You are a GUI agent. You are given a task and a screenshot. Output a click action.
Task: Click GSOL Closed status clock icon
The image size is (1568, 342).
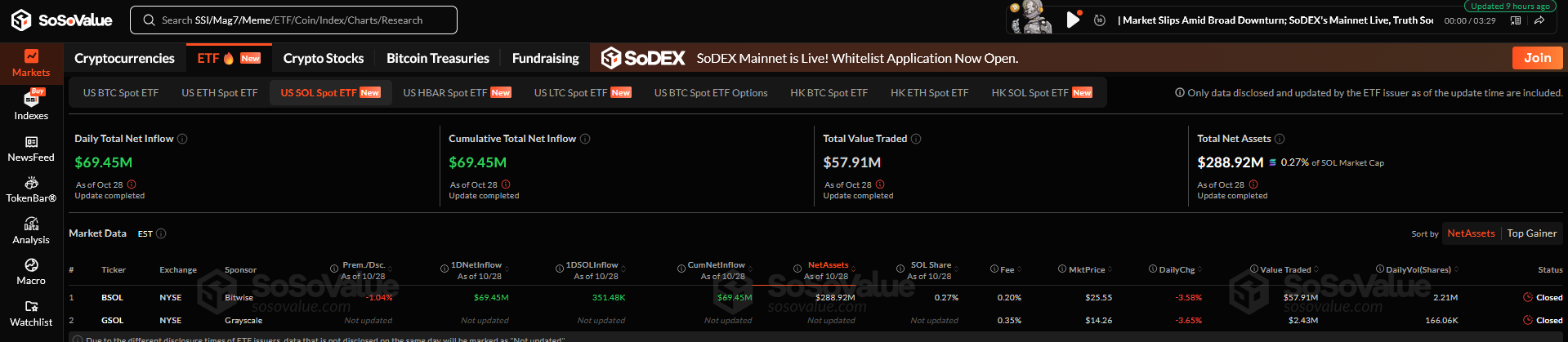pos(1527,321)
